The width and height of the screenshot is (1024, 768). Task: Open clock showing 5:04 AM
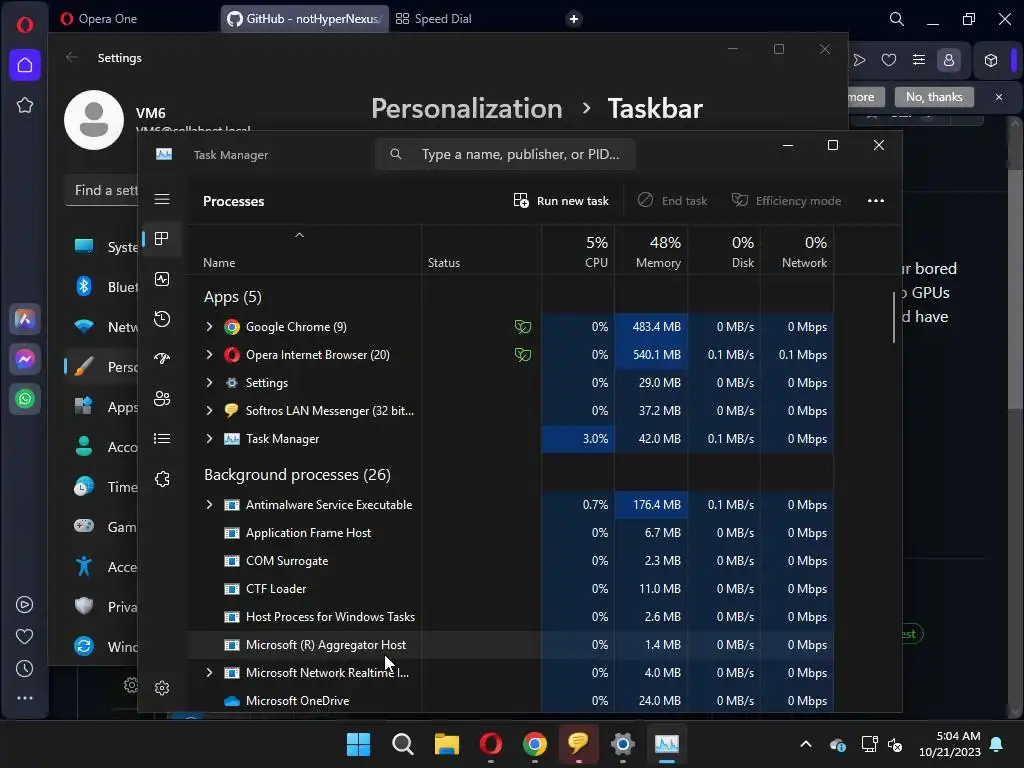[x=950, y=744]
